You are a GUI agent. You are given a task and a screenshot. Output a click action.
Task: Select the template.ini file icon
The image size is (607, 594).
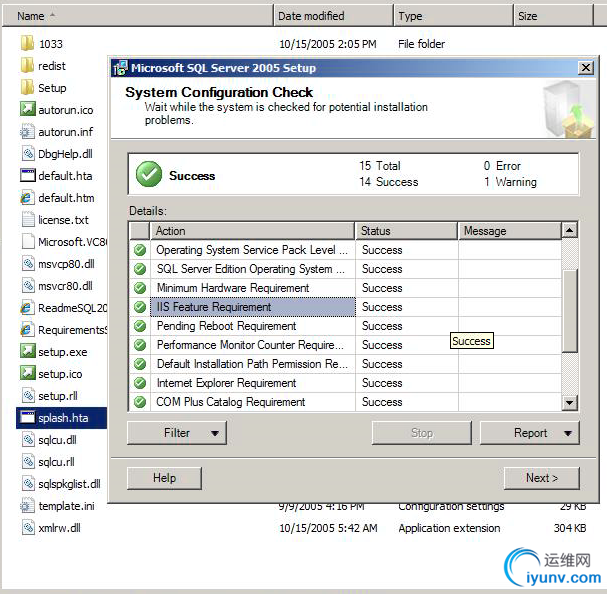27,506
